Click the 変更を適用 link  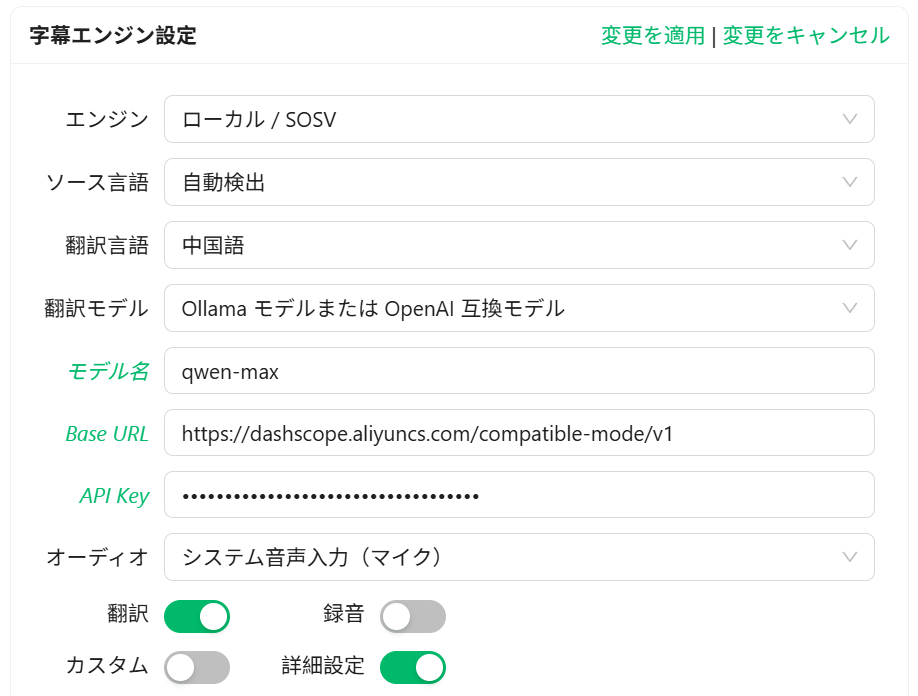(x=653, y=36)
